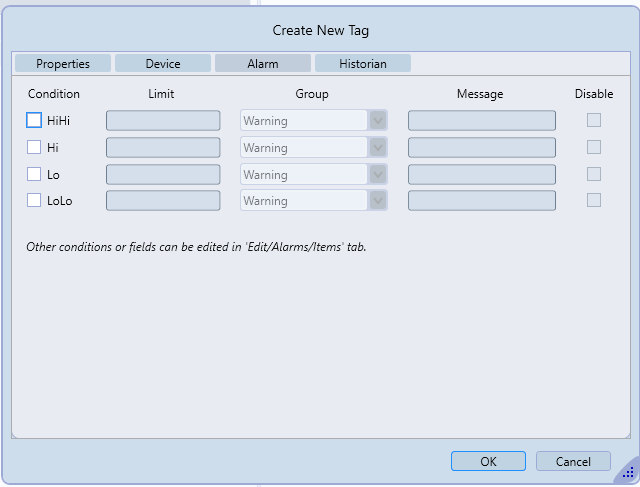Click the LoLo Message text field

tap(481, 201)
